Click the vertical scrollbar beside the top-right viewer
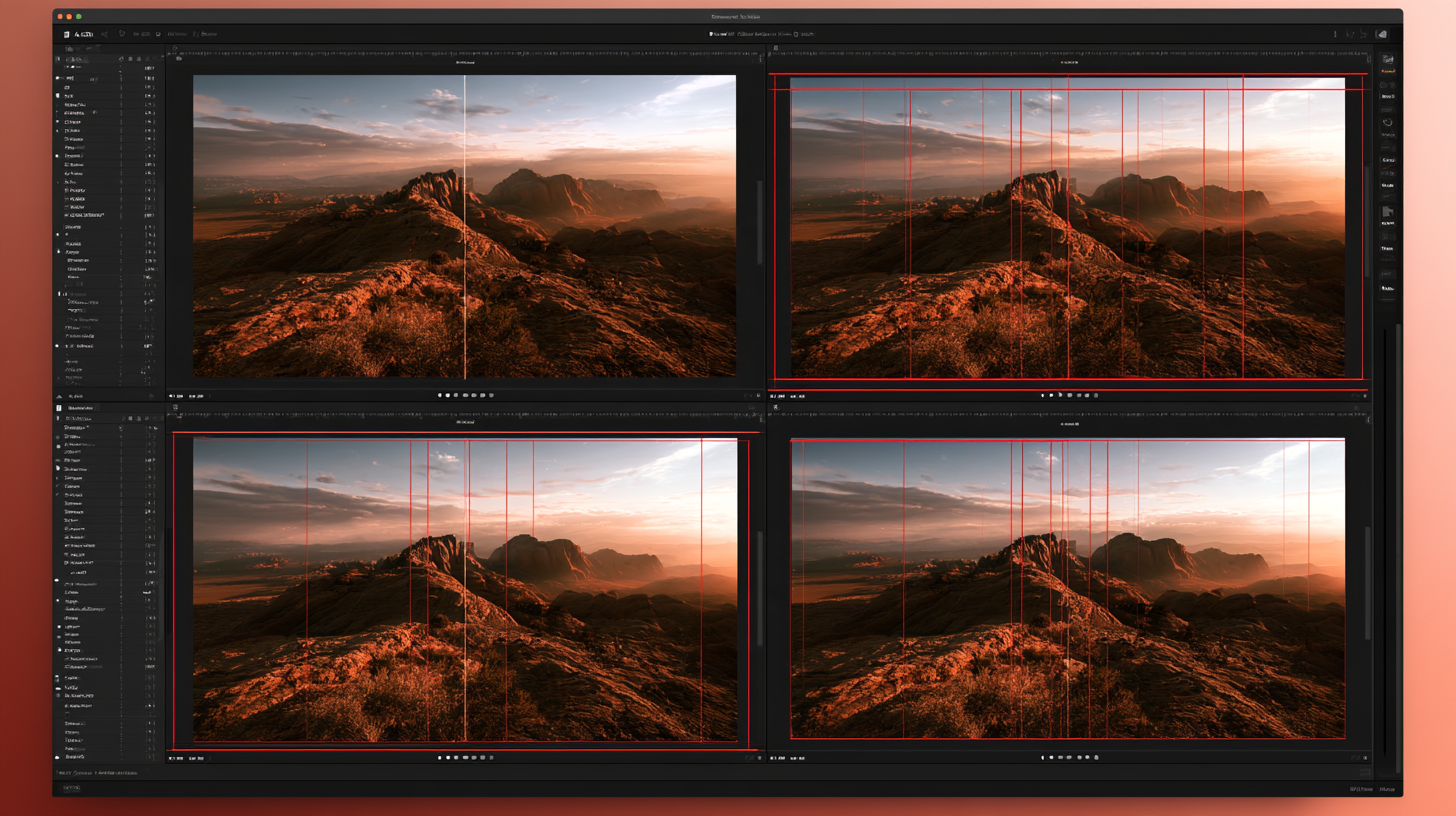 point(1367,222)
